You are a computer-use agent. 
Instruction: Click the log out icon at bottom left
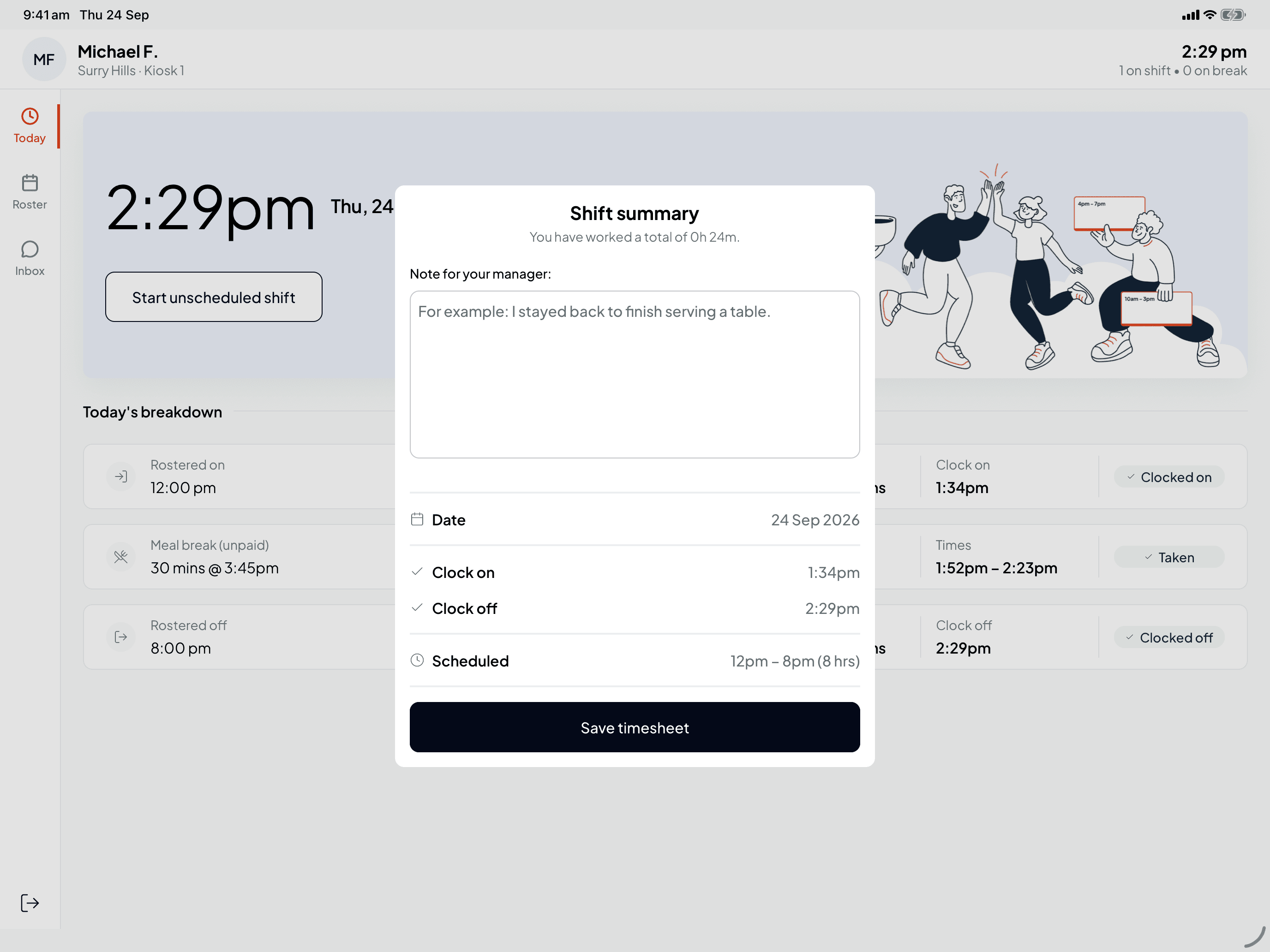29,903
